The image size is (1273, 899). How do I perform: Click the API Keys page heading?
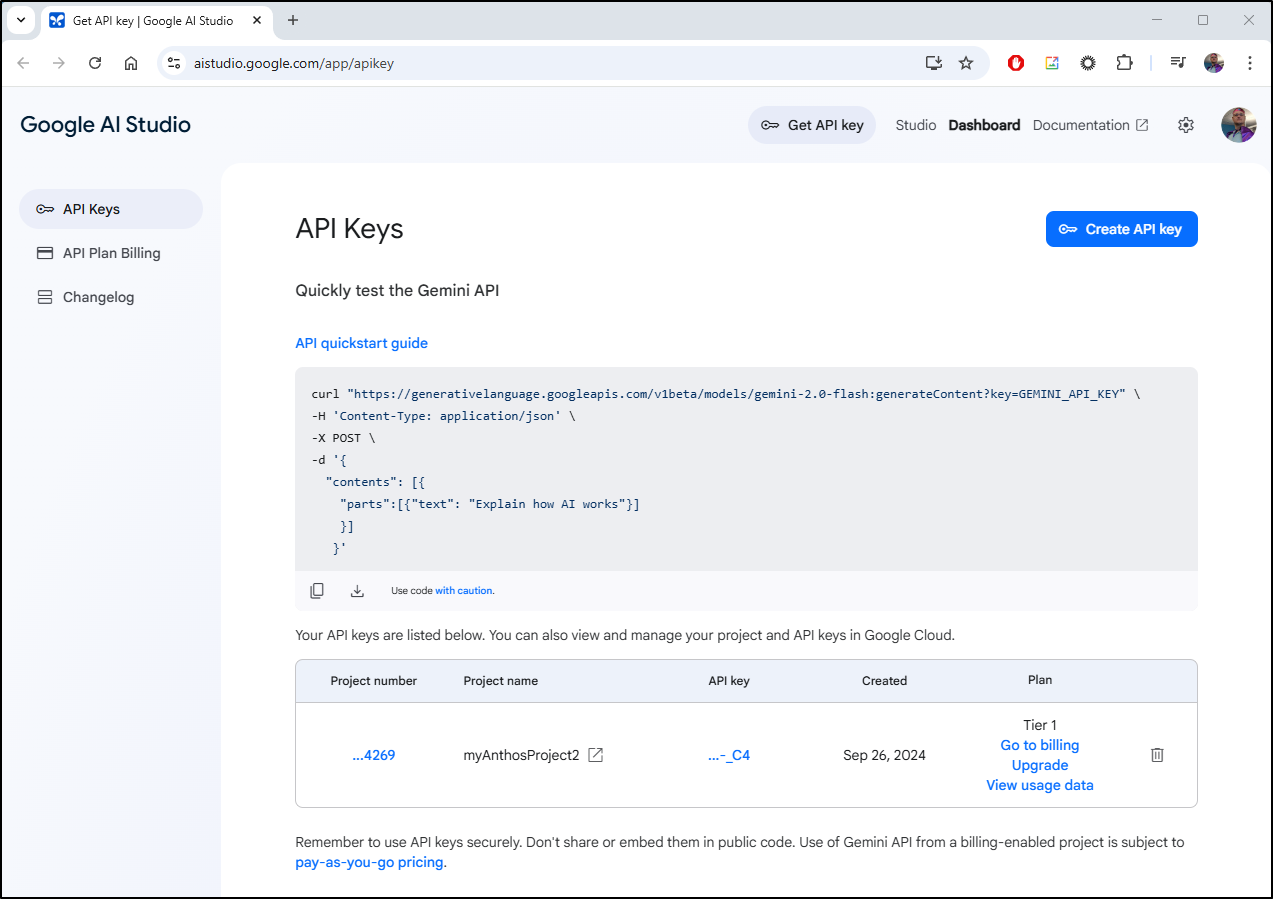coord(350,229)
